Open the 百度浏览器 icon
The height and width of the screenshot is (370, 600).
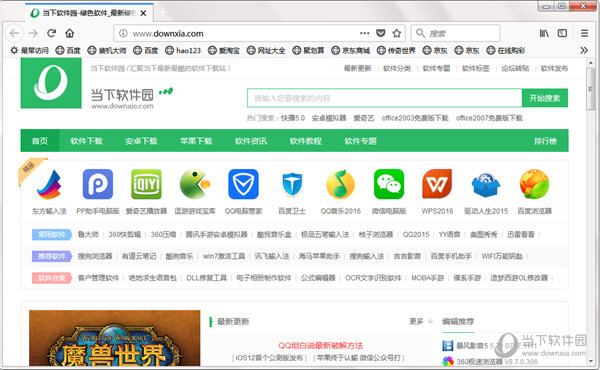coord(534,184)
